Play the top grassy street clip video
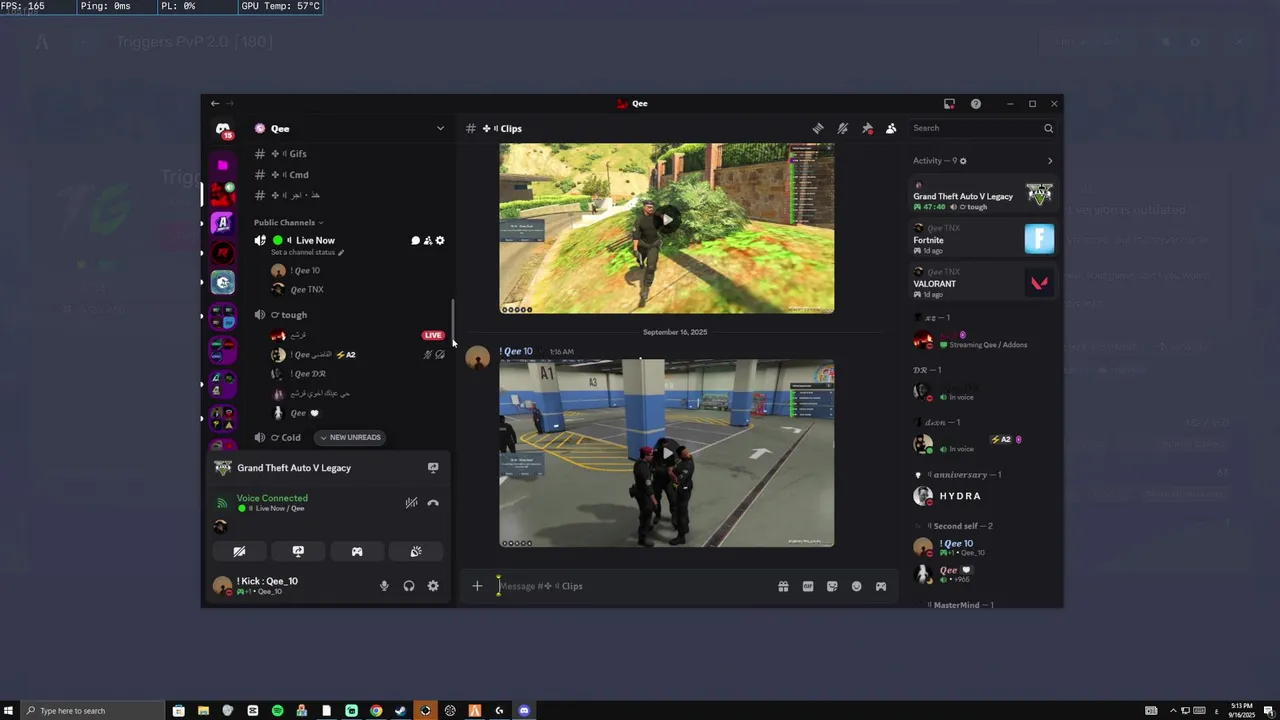Image resolution: width=1280 pixels, height=720 pixels. [667, 220]
